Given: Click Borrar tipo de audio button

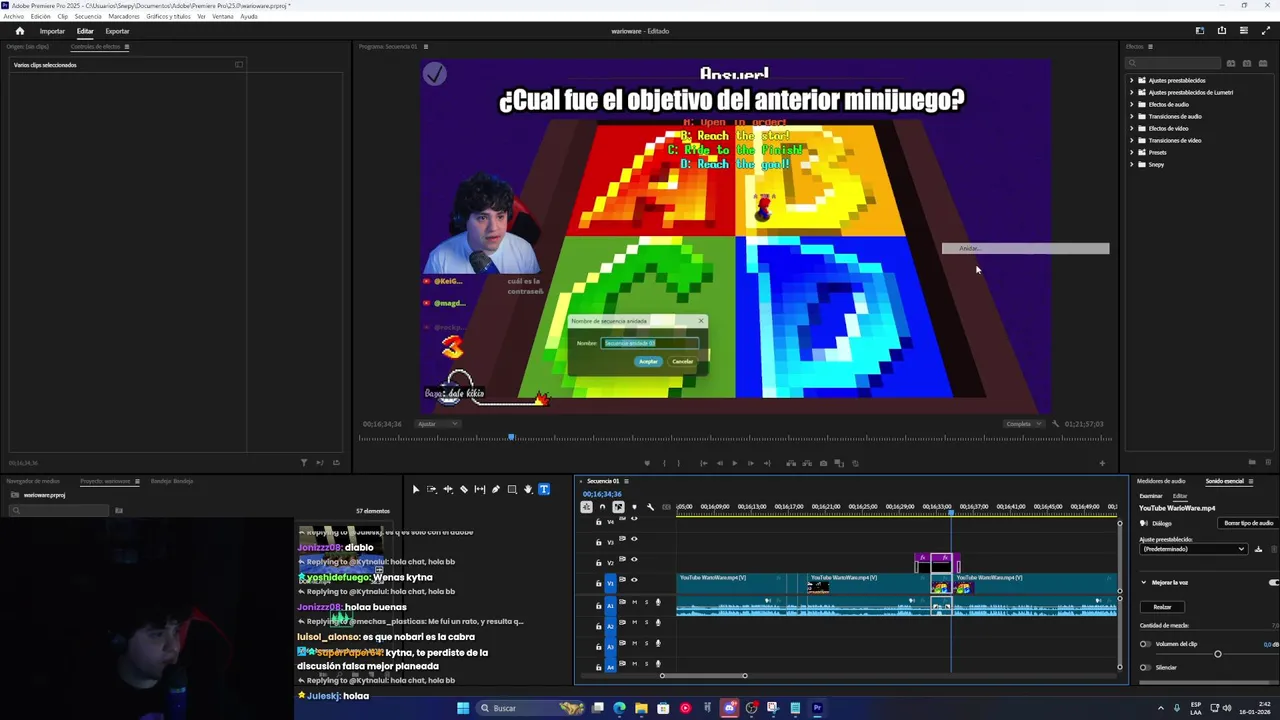Looking at the screenshot, I should point(1248,523).
